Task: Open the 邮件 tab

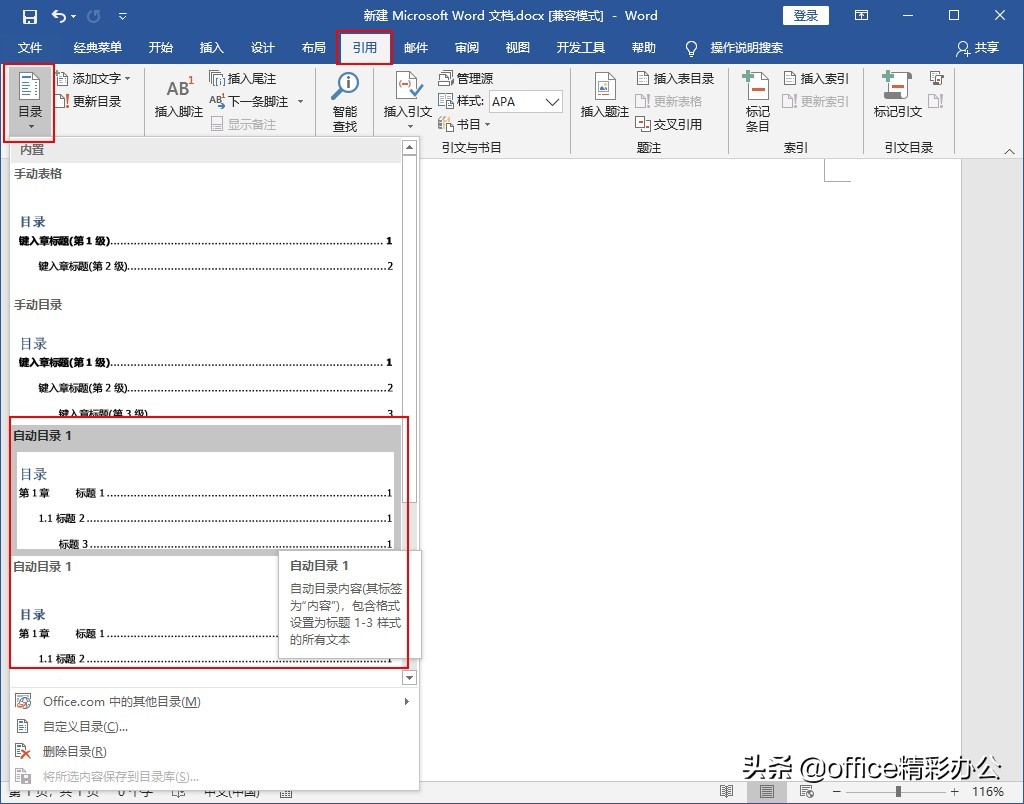Action: coord(415,48)
